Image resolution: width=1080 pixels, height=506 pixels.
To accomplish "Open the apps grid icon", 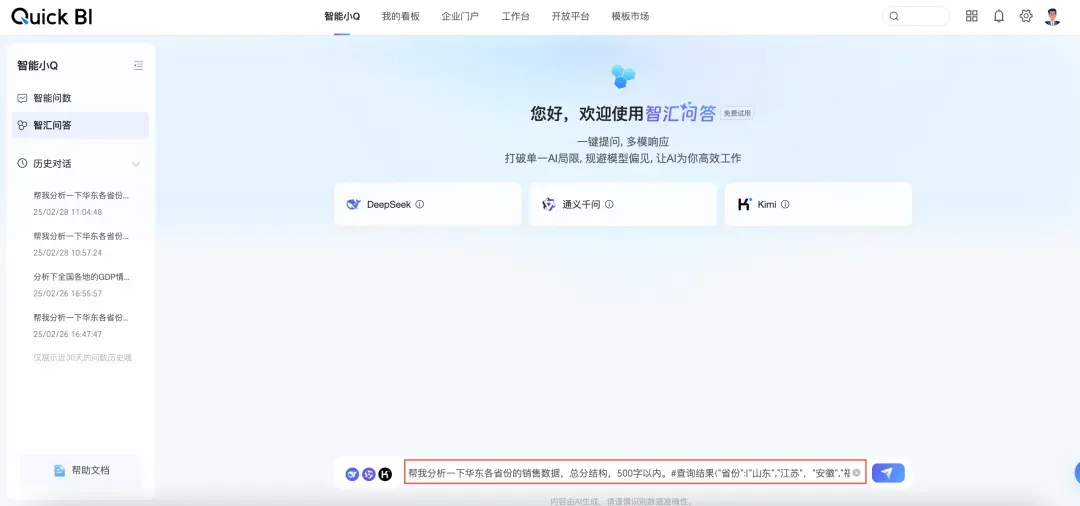I will [972, 16].
